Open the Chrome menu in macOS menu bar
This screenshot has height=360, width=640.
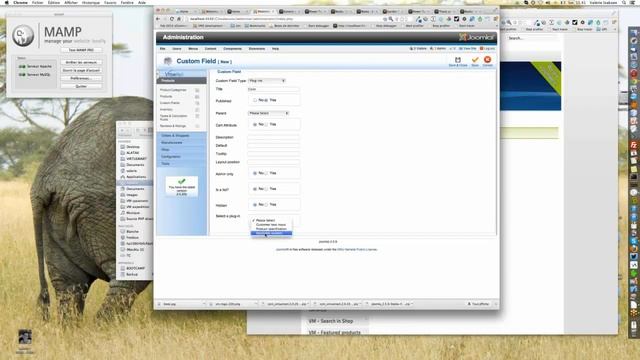pyautogui.click(x=20, y=2)
